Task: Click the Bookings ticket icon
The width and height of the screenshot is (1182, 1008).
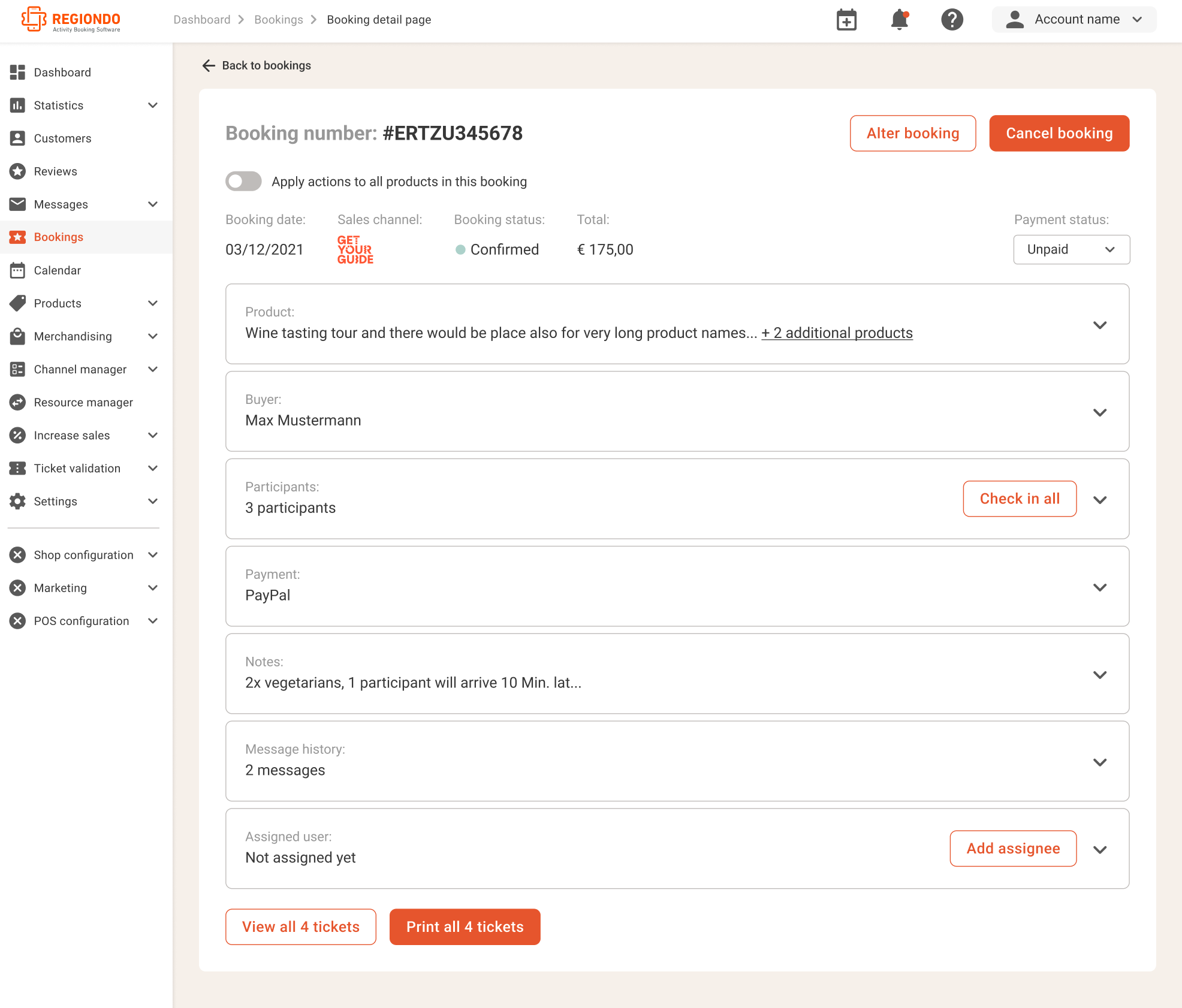Action: (x=17, y=237)
